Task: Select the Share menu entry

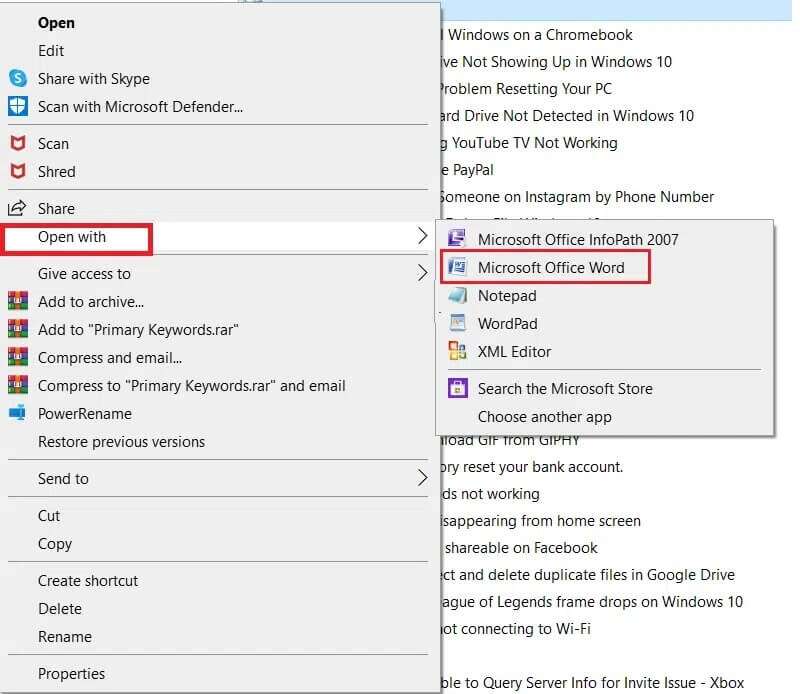Action: pyautogui.click(x=218, y=208)
